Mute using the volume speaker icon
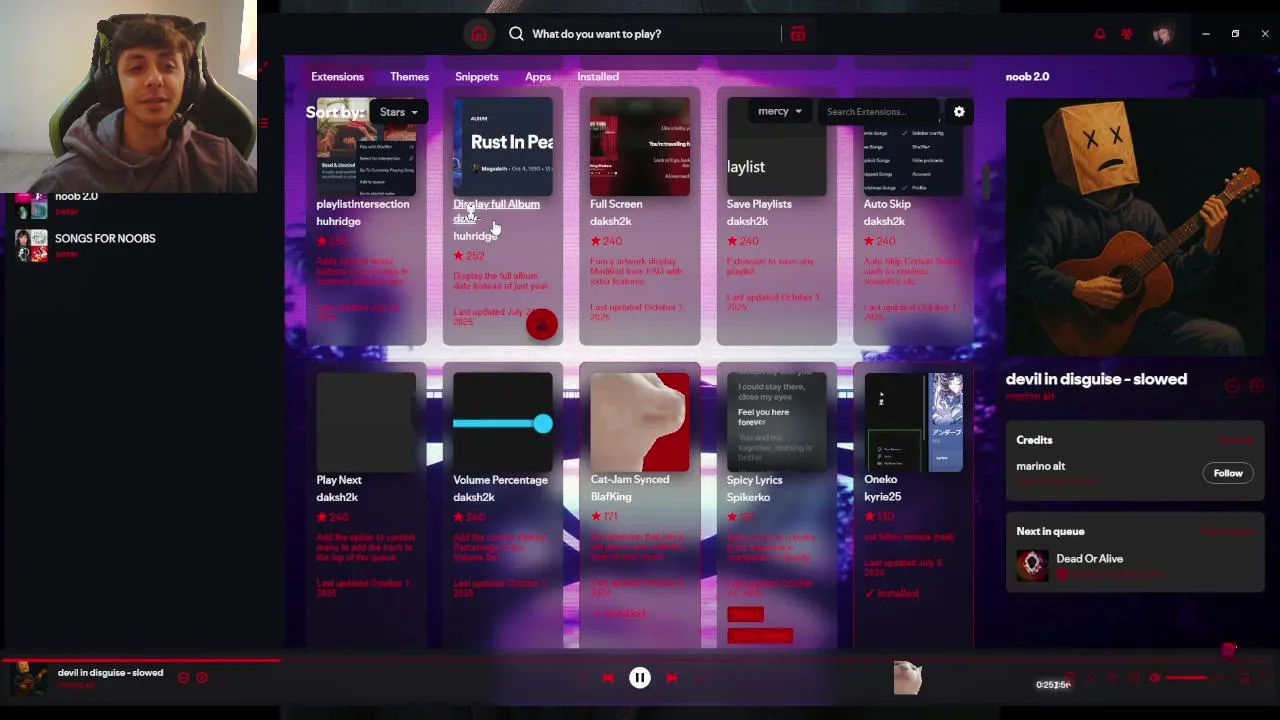This screenshot has height=720, width=1280. point(1155,678)
